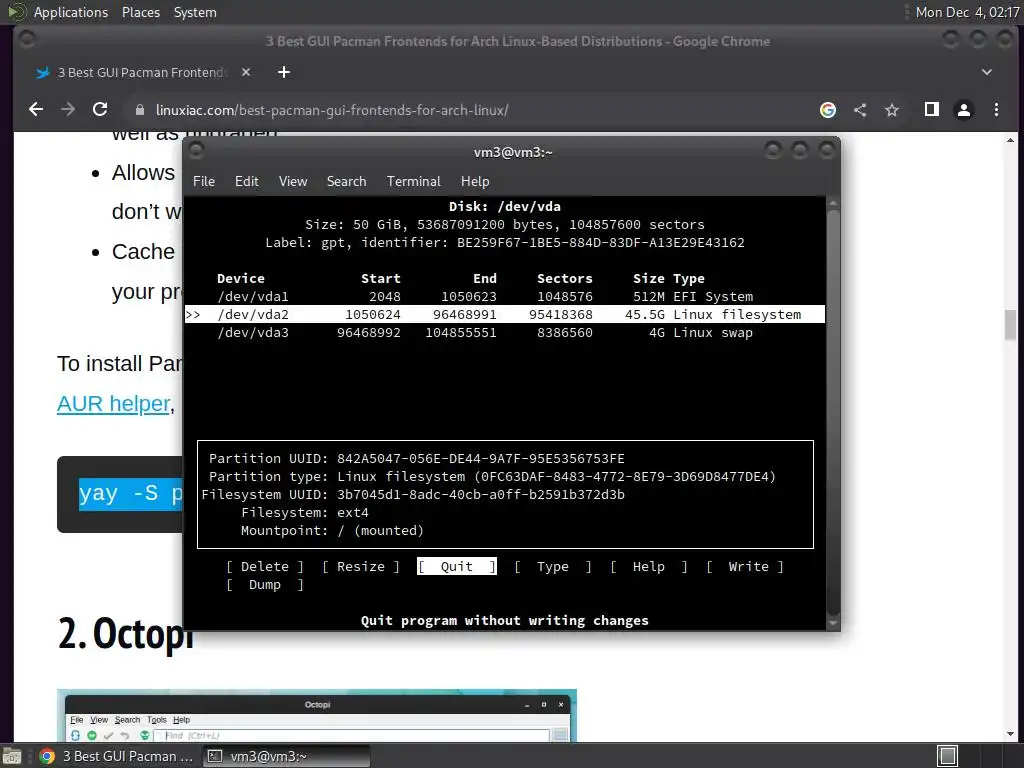Image resolution: width=1024 pixels, height=768 pixels.
Task: Click the Dump option in cfdisk
Action: (264, 585)
